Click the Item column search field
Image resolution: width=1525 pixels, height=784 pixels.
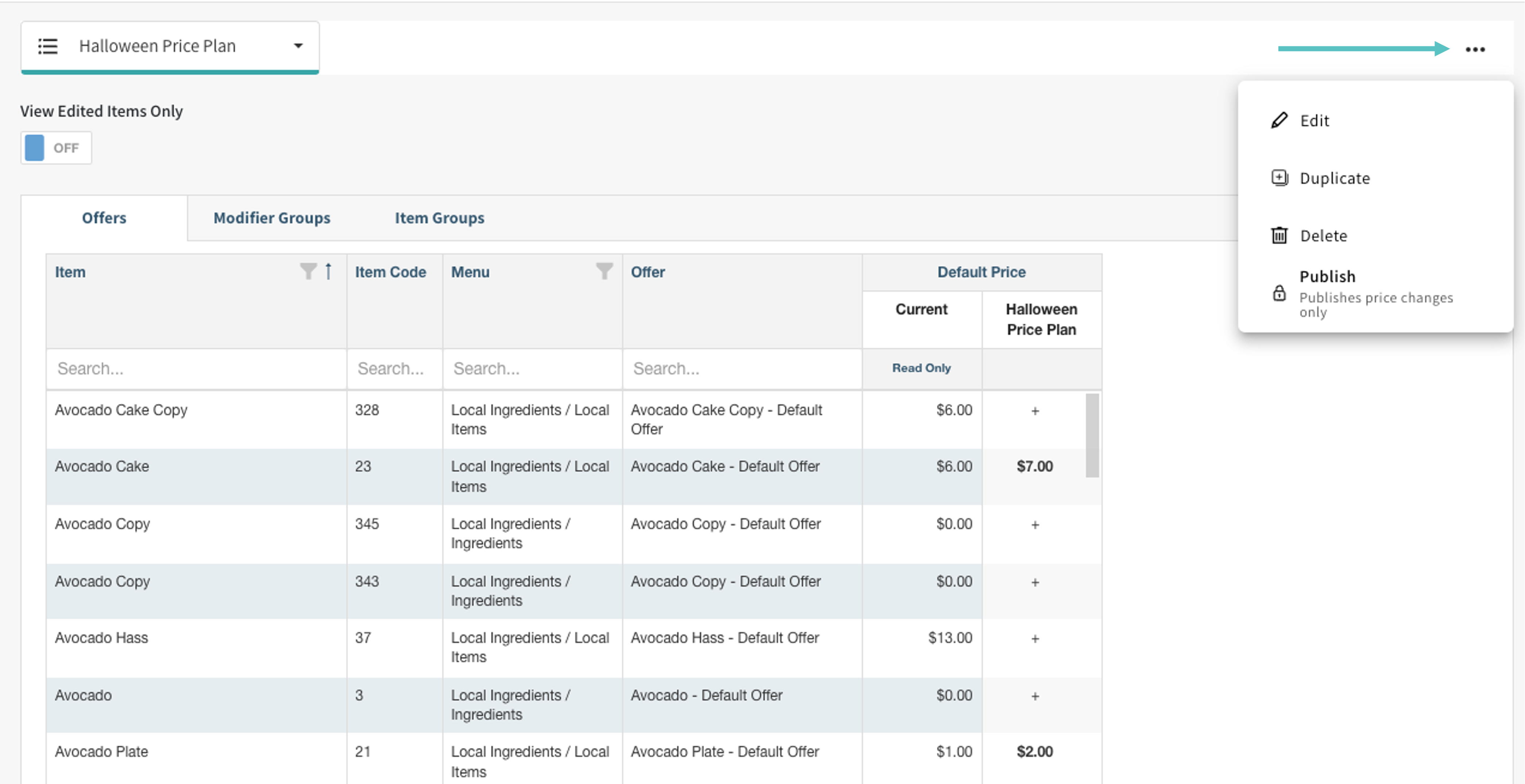click(196, 369)
